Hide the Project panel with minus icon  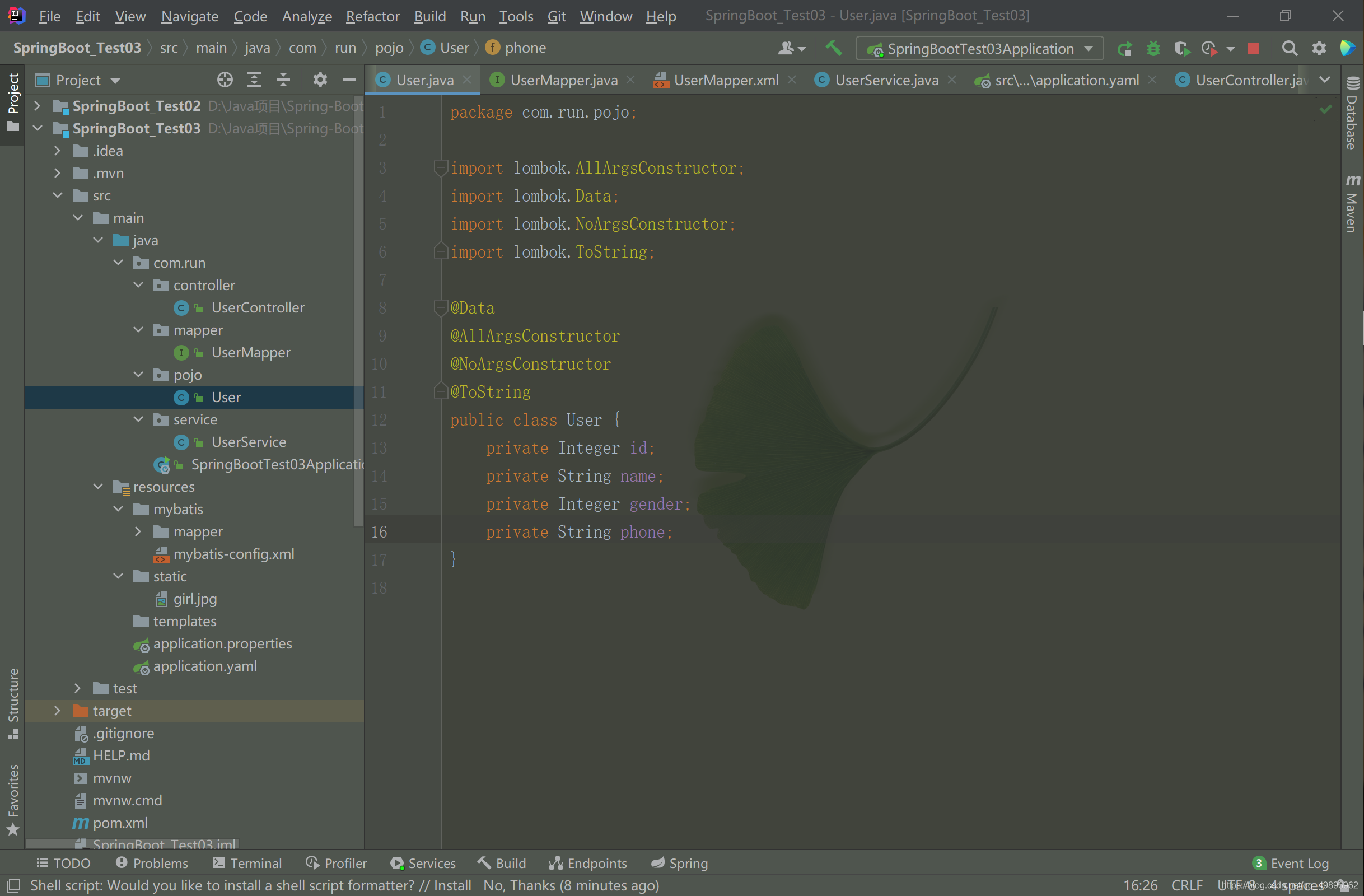[x=349, y=80]
